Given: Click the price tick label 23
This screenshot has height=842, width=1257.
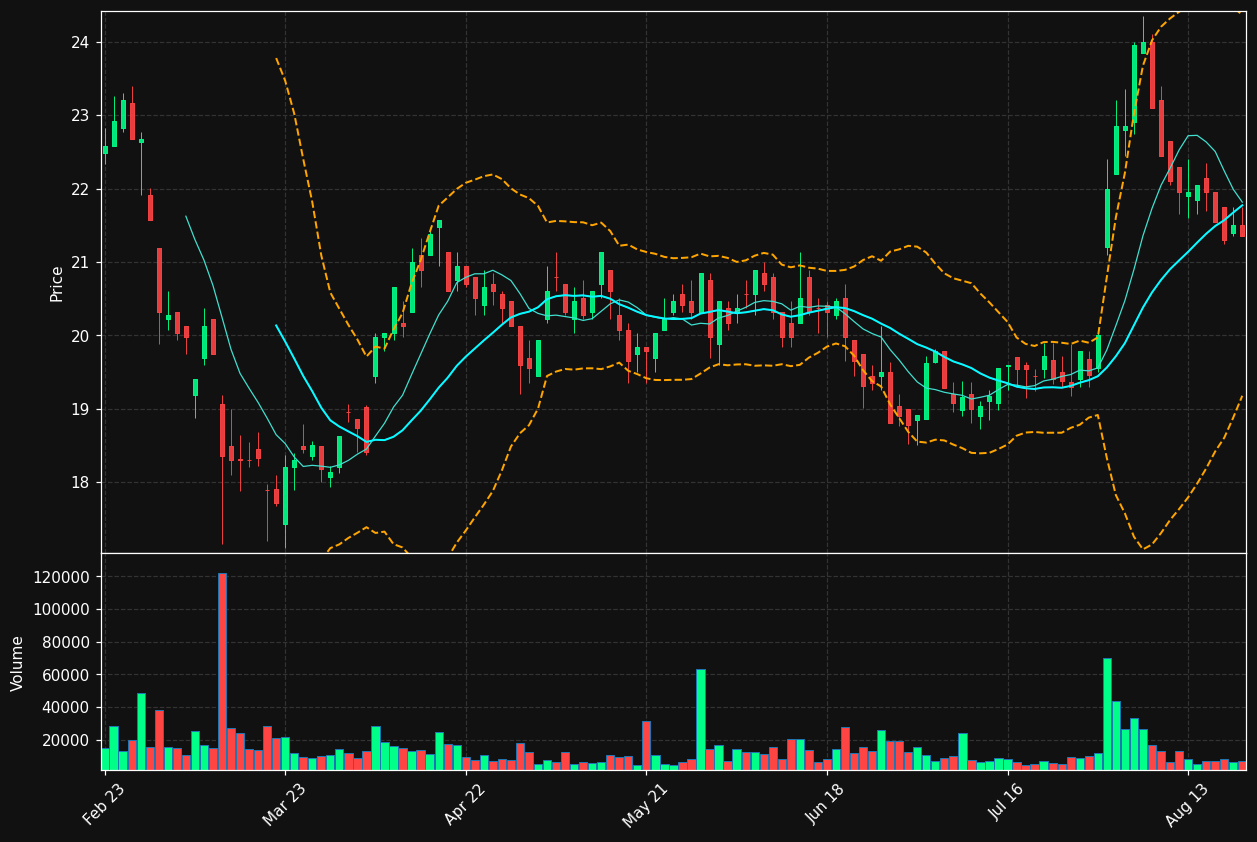Looking at the screenshot, I should 80,115.
